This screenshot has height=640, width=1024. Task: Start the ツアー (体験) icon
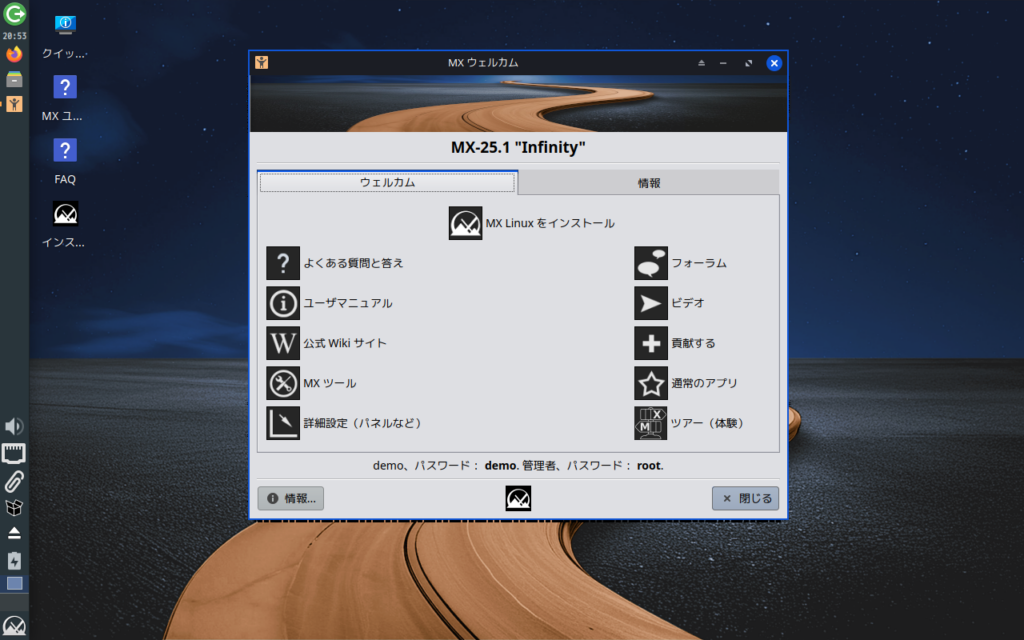tap(651, 423)
